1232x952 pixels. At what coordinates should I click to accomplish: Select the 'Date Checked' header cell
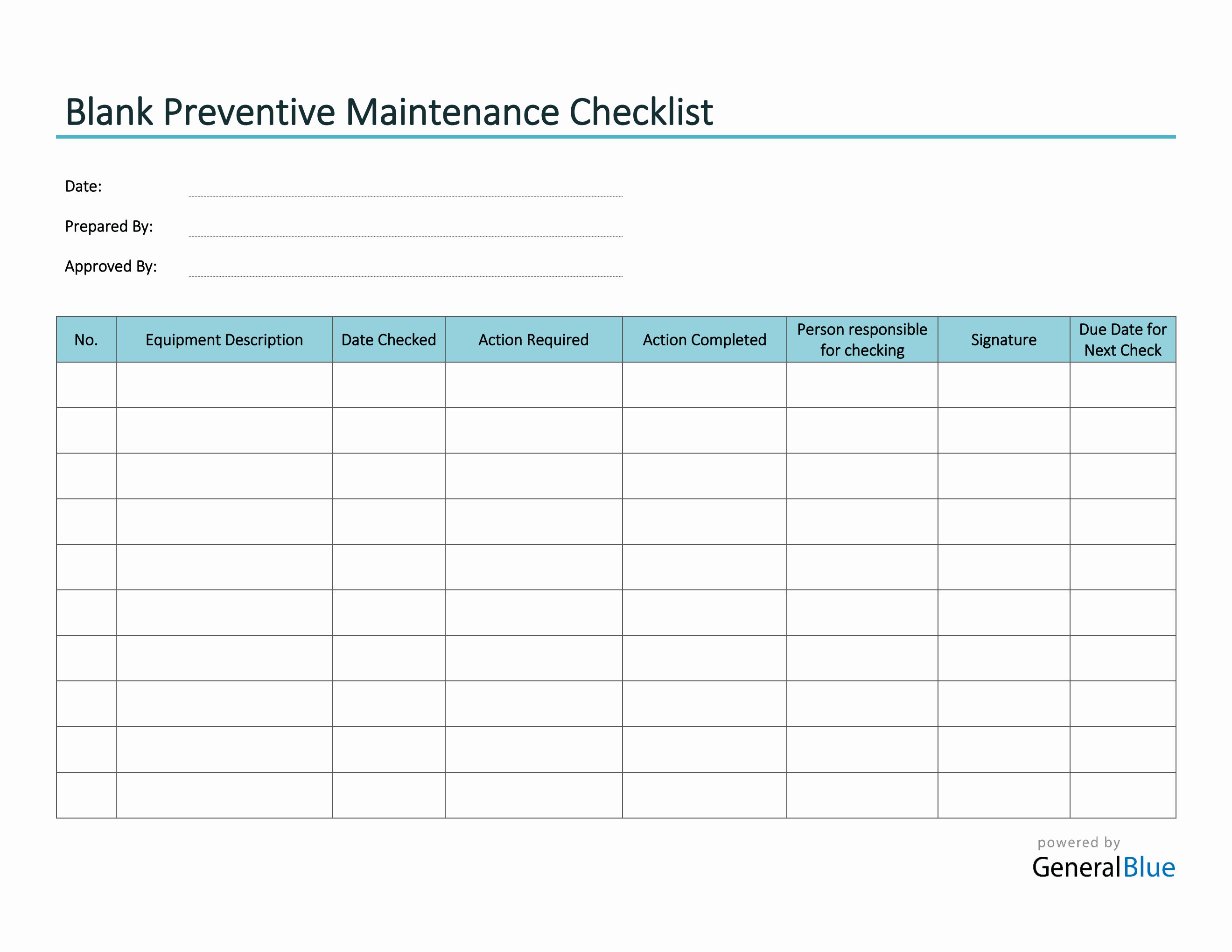click(389, 340)
